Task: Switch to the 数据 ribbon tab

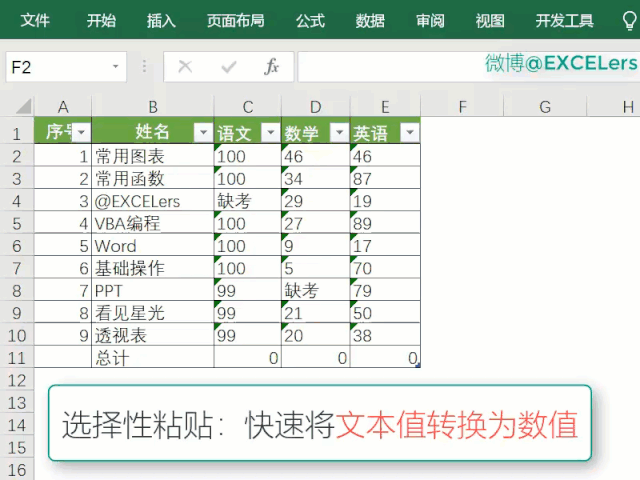Action: pos(370,20)
